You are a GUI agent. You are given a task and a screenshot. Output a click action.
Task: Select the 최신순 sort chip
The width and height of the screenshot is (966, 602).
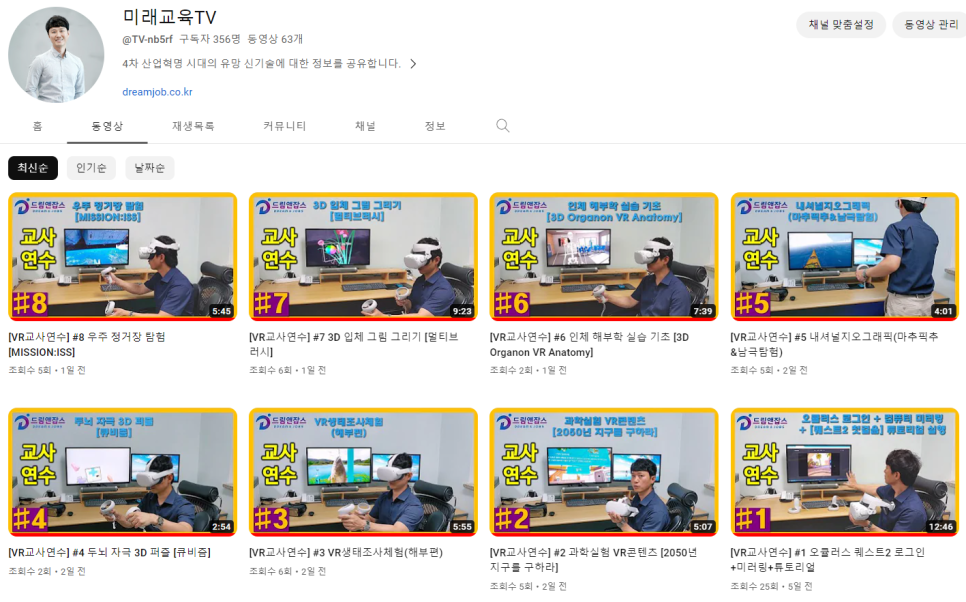click(33, 168)
